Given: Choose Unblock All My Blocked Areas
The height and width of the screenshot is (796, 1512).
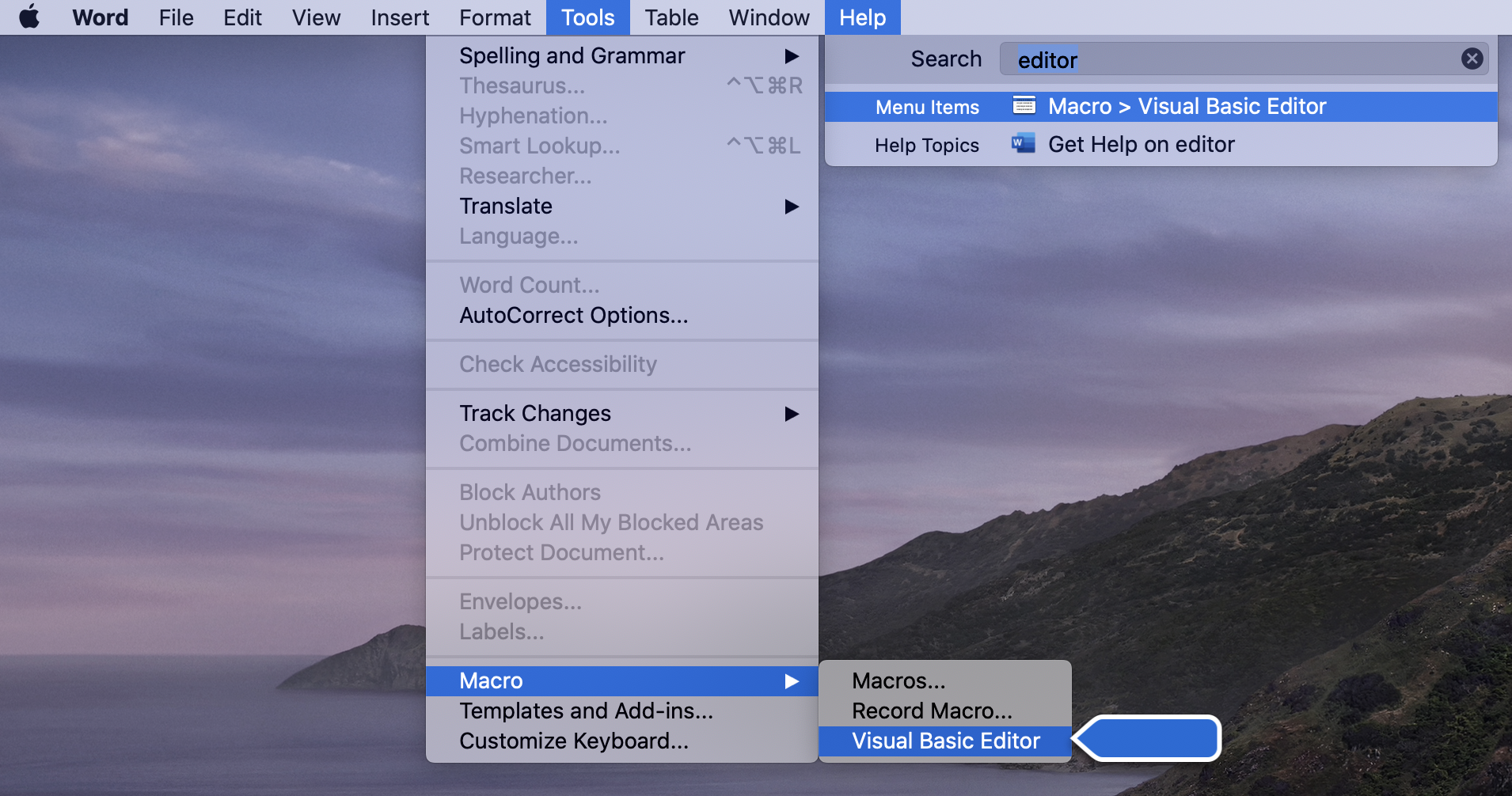Looking at the screenshot, I should pyautogui.click(x=622, y=523).
